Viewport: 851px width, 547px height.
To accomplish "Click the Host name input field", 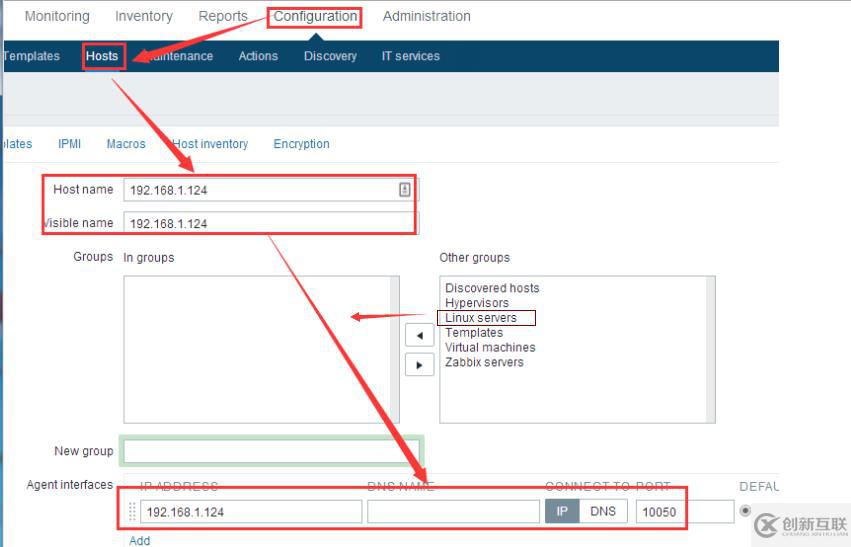I will pyautogui.click(x=271, y=190).
